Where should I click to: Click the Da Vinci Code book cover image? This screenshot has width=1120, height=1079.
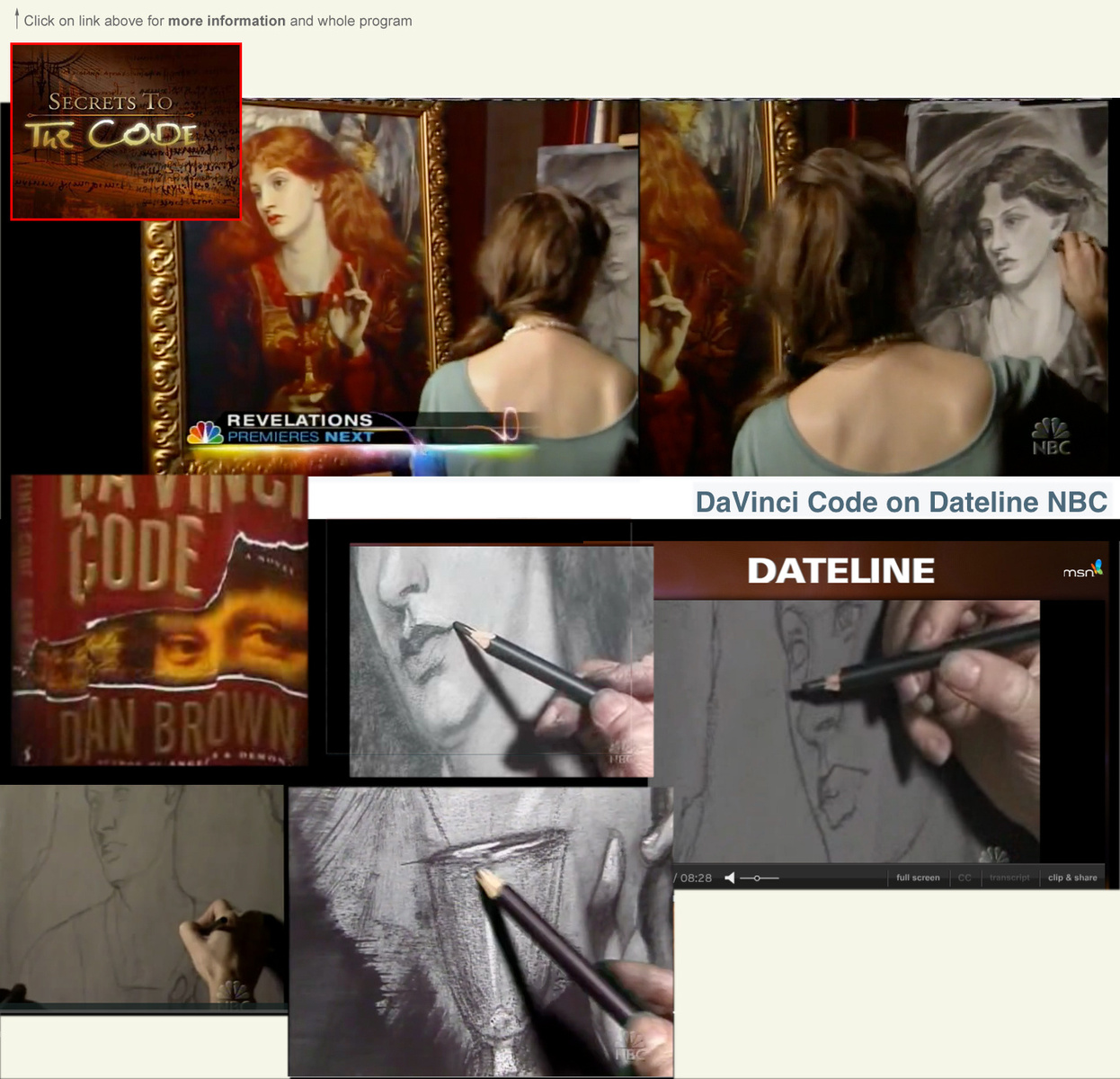(x=159, y=620)
